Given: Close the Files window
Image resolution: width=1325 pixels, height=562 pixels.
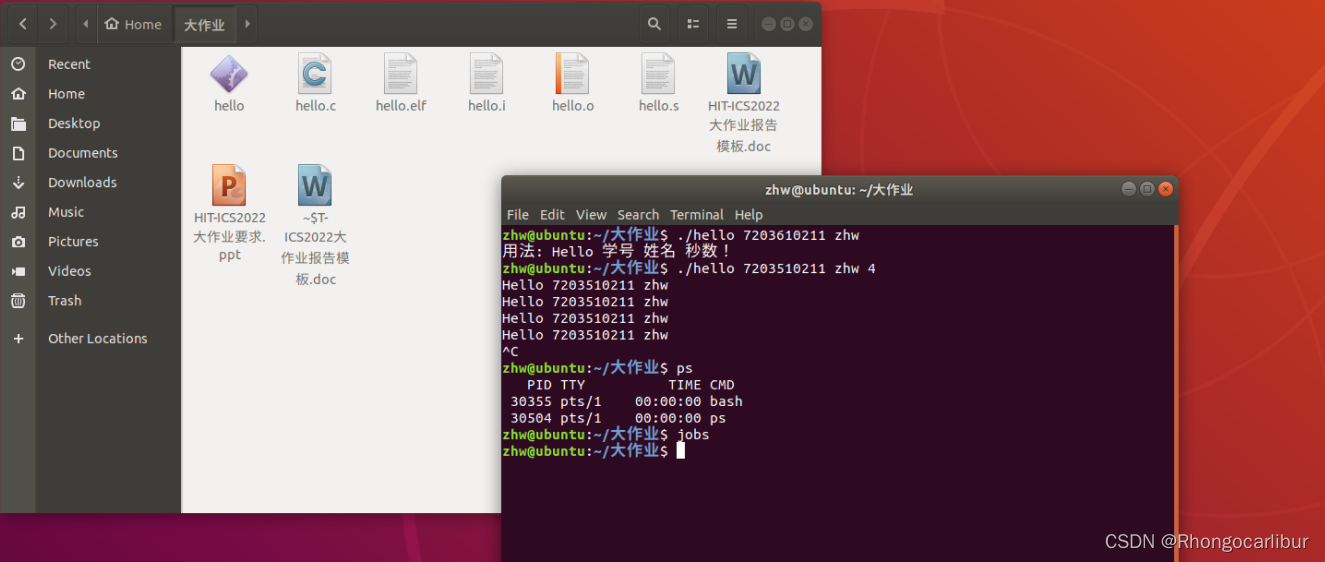Looking at the screenshot, I should (x=806, y=24).
